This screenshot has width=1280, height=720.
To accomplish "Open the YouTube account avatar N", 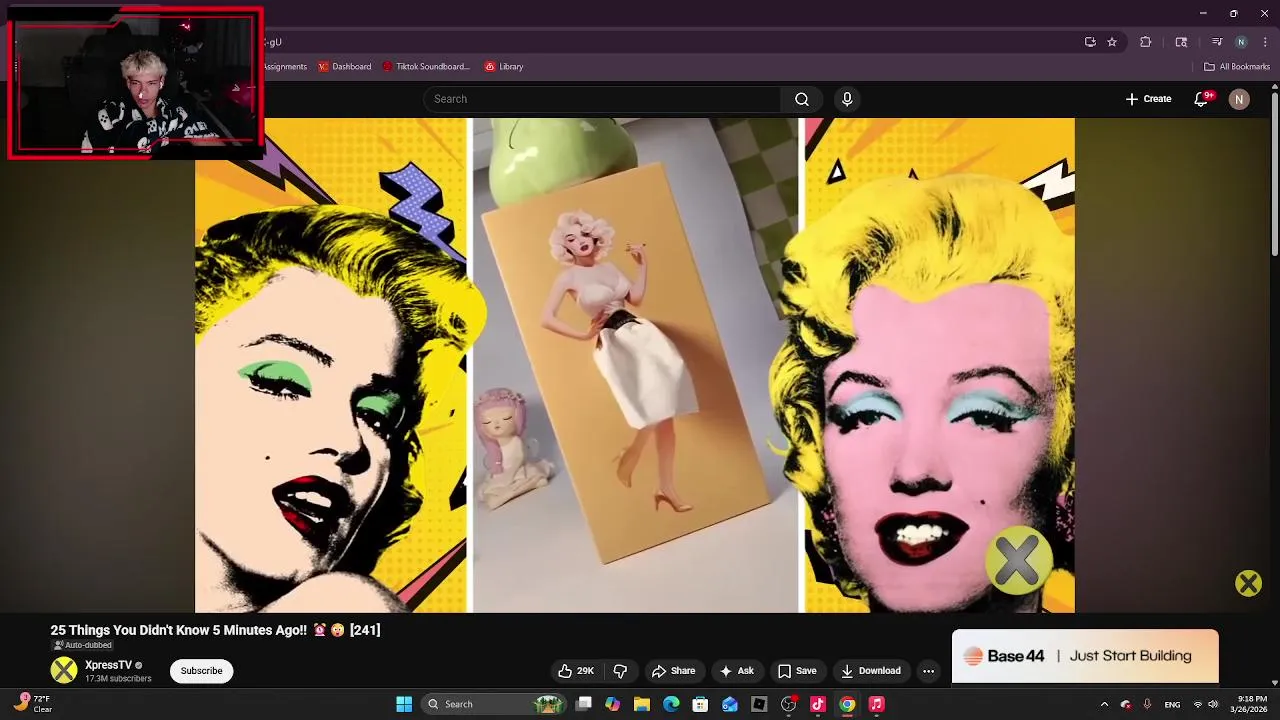I will (1239, 99).
